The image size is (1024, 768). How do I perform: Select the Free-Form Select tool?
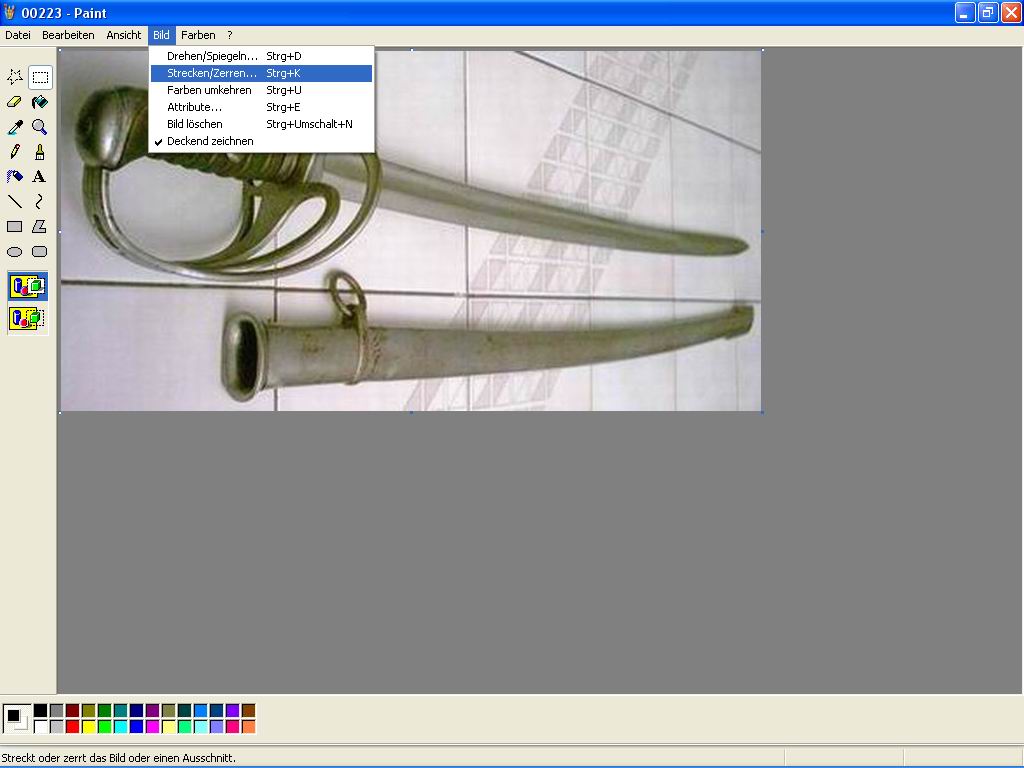pos(15,77)
